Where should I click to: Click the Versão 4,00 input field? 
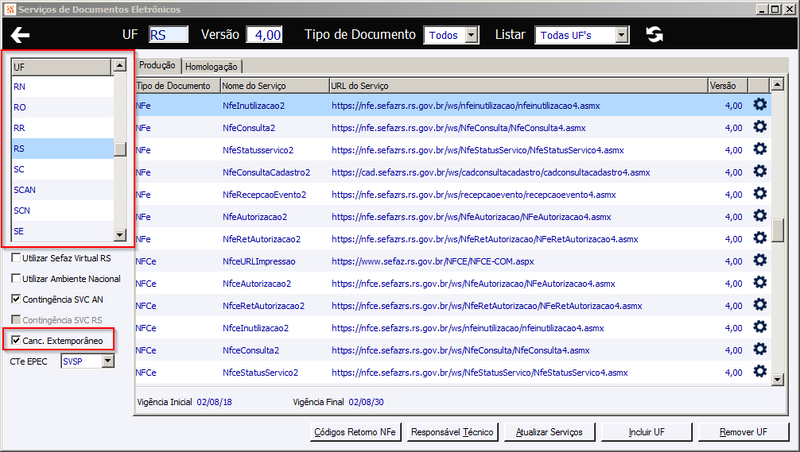pos(264,35)
